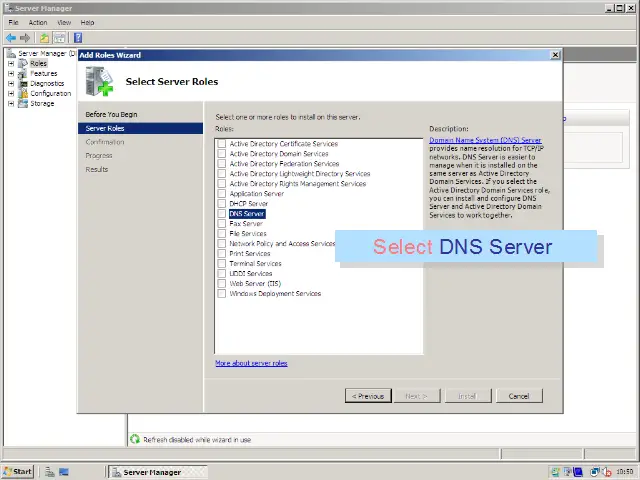This screenshot has height=480, width=640.
Task: Click the Diagnostics node icon in tree
Action: [23, 83]
